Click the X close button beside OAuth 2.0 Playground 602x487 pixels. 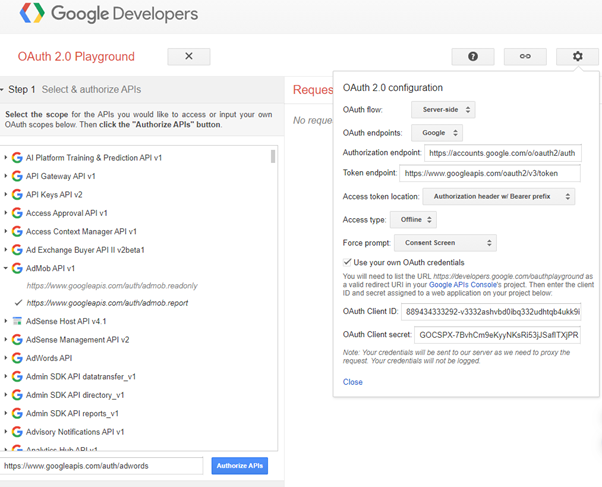pyautogui.click(x=189, y=56)
